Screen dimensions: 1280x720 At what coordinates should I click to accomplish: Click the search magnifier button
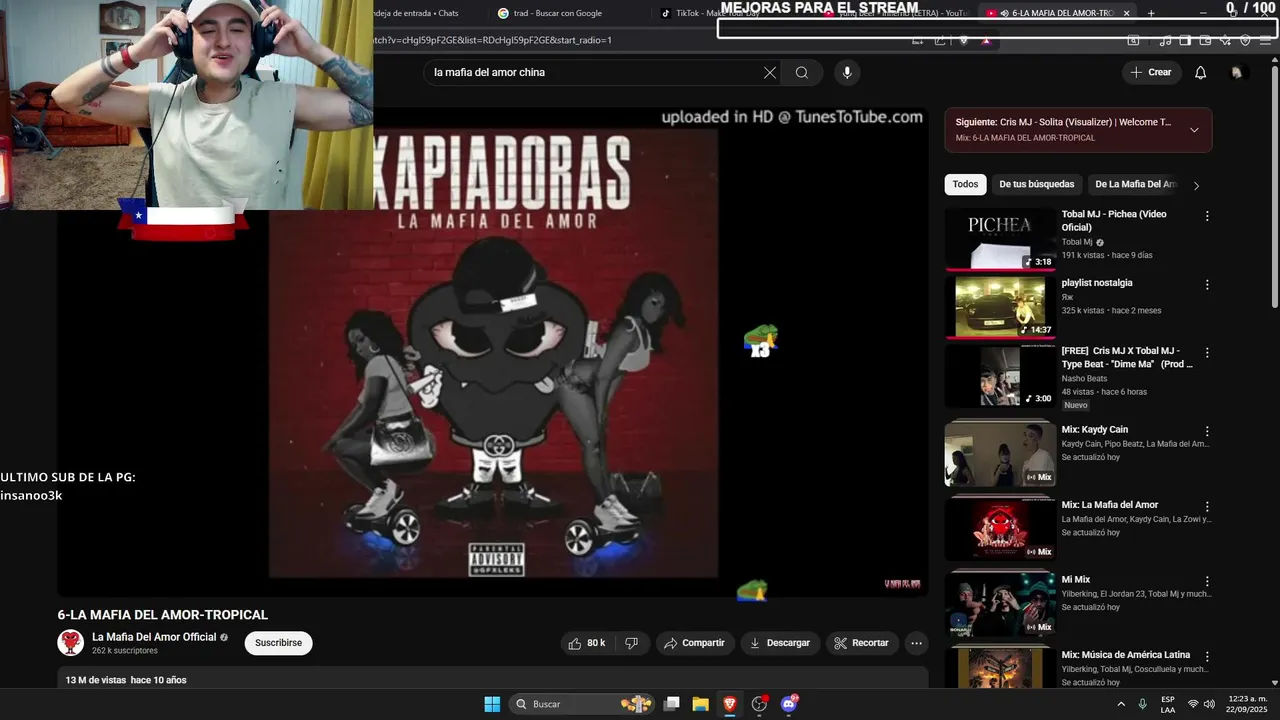802,72
